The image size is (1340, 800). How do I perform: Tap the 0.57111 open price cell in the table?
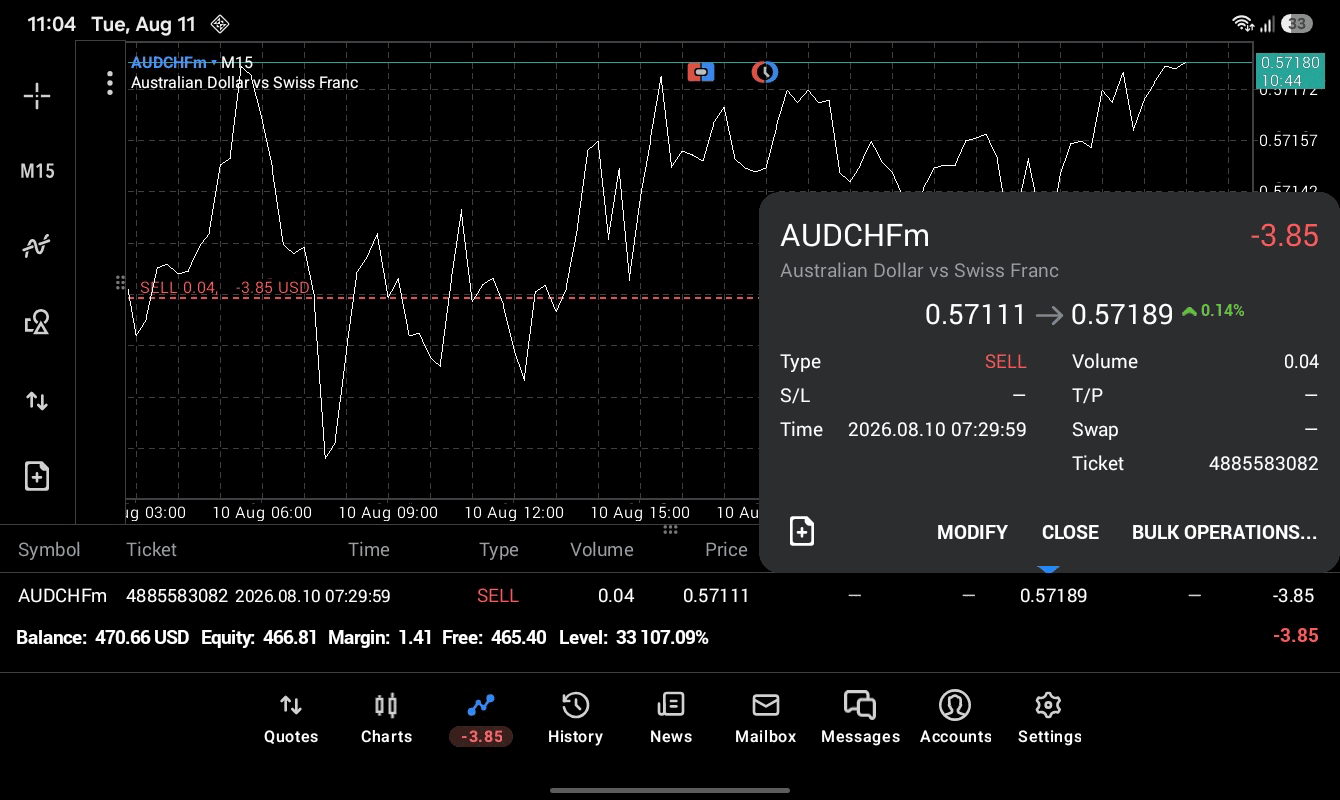pos(716,595)
